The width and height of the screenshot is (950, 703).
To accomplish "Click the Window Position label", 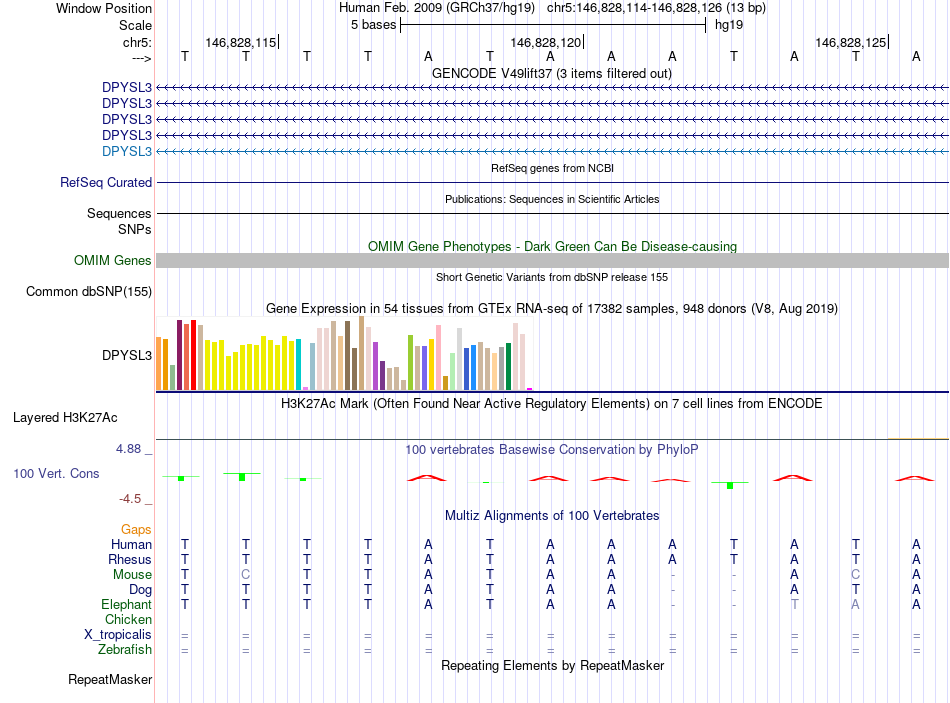I will (x=104, y=8).
